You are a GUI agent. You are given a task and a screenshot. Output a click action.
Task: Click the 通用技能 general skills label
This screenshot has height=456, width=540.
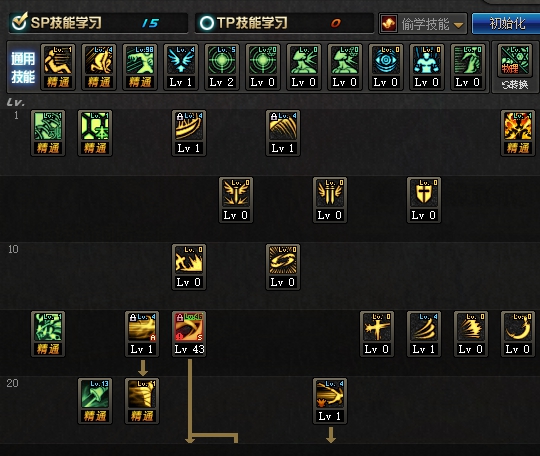click(x=23, y=68)
